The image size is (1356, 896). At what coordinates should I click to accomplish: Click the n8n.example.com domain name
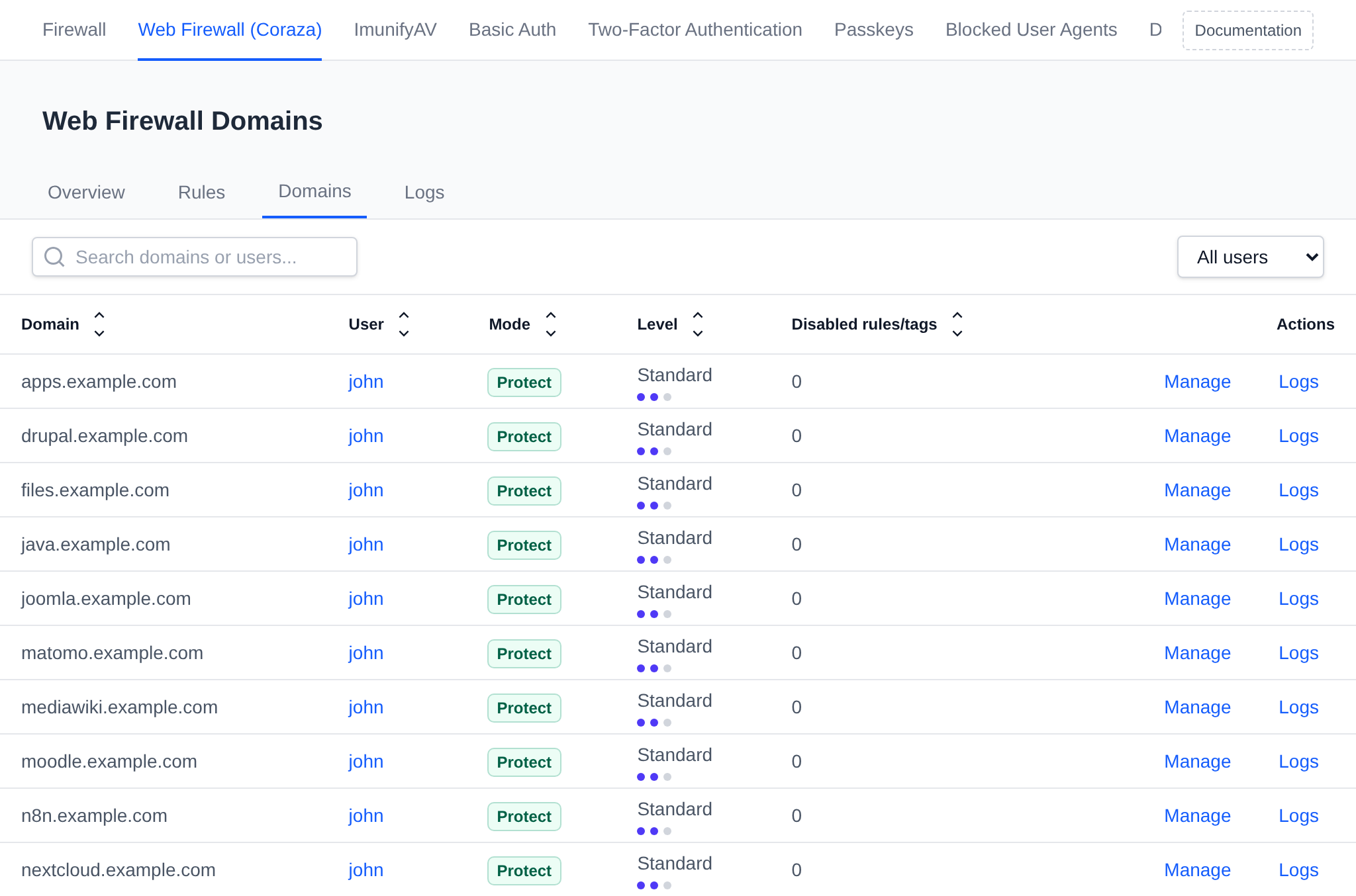(94, 816)
